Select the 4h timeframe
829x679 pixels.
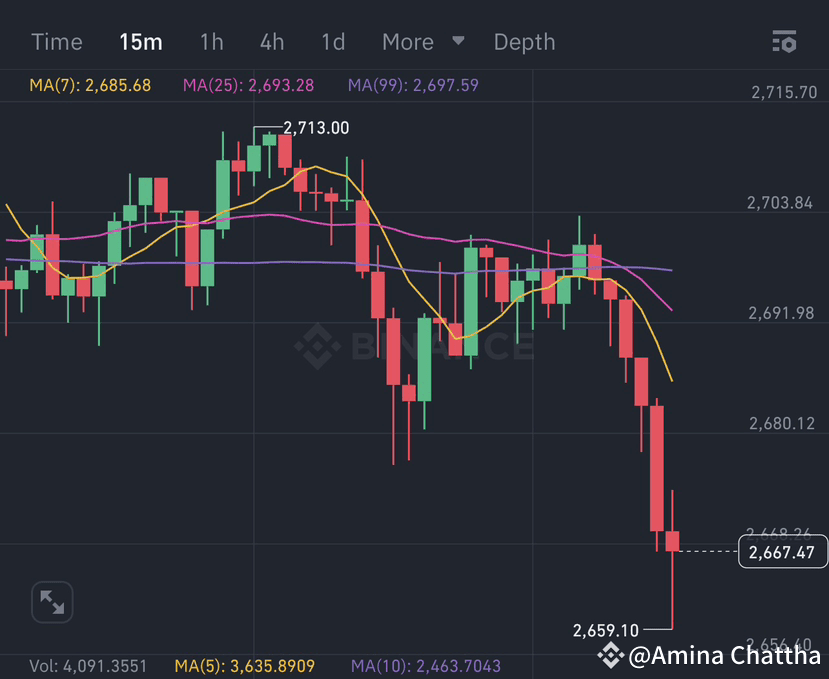coord(271,42)
